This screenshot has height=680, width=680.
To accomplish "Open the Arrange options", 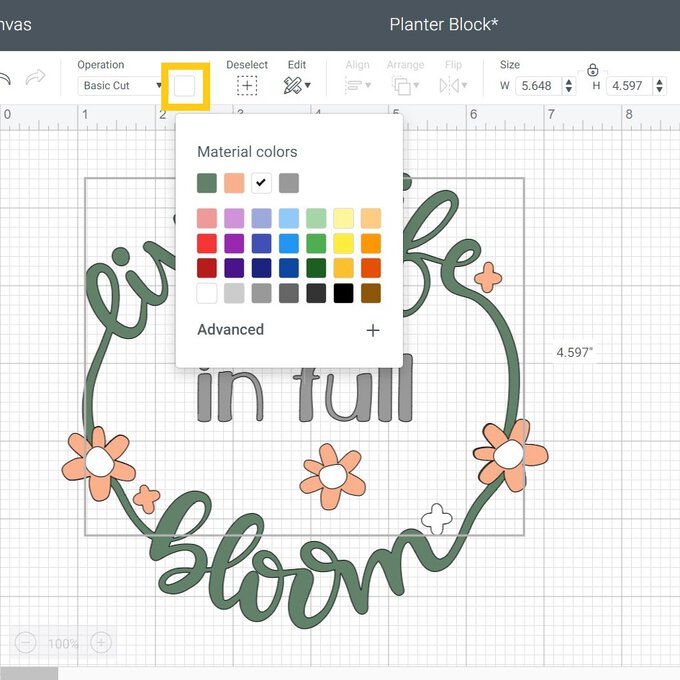I will (x=405, y=85).
